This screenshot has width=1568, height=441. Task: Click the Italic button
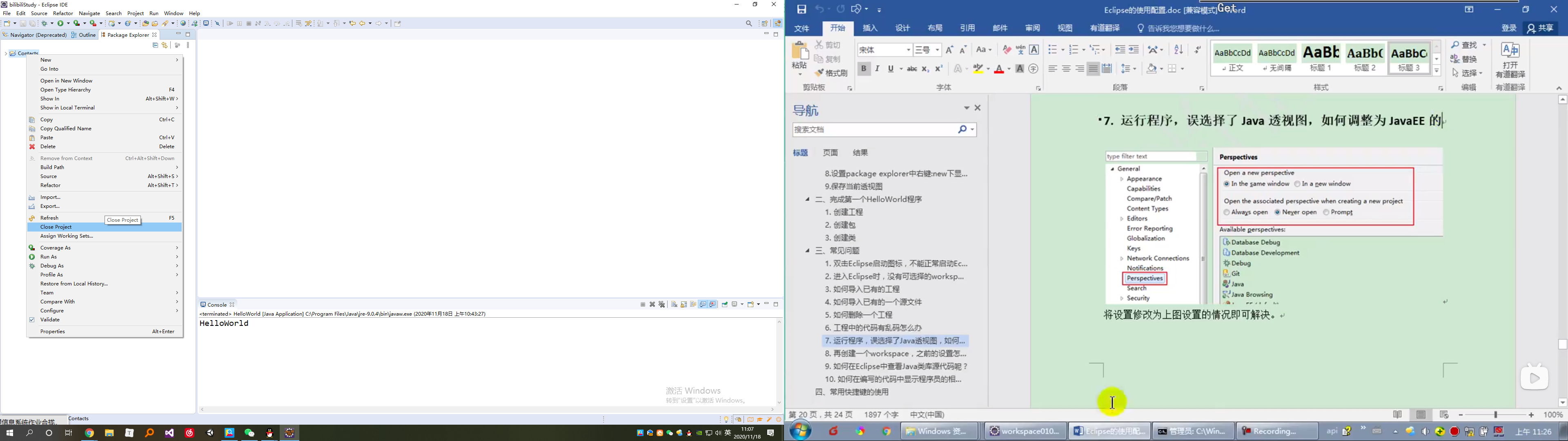tap(877, 69)
